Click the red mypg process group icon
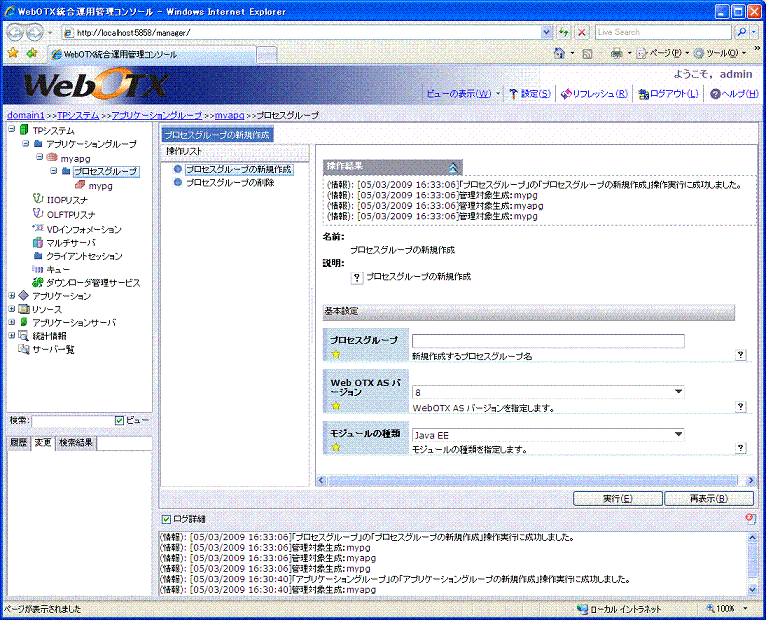766x620 pixels. 80,186
